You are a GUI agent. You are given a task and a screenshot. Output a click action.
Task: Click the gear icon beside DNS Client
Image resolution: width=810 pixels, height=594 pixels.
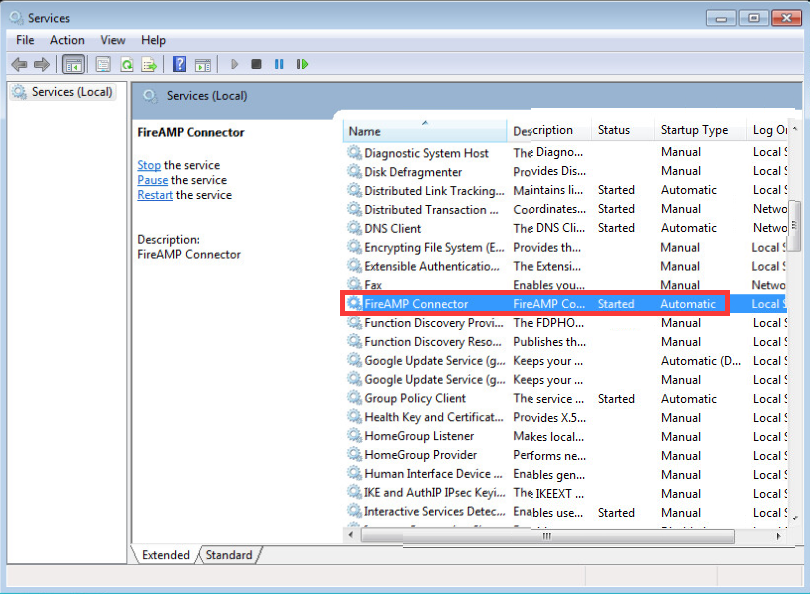[354, 228]
